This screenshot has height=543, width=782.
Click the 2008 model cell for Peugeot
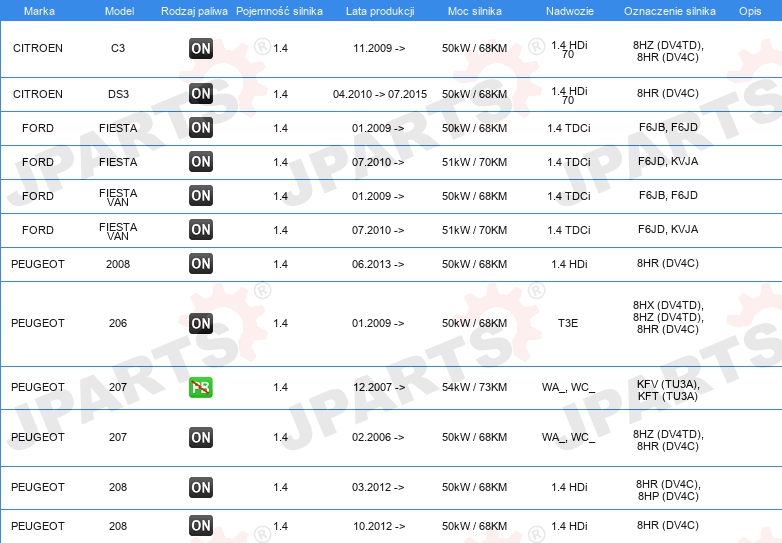coord(118,264)
